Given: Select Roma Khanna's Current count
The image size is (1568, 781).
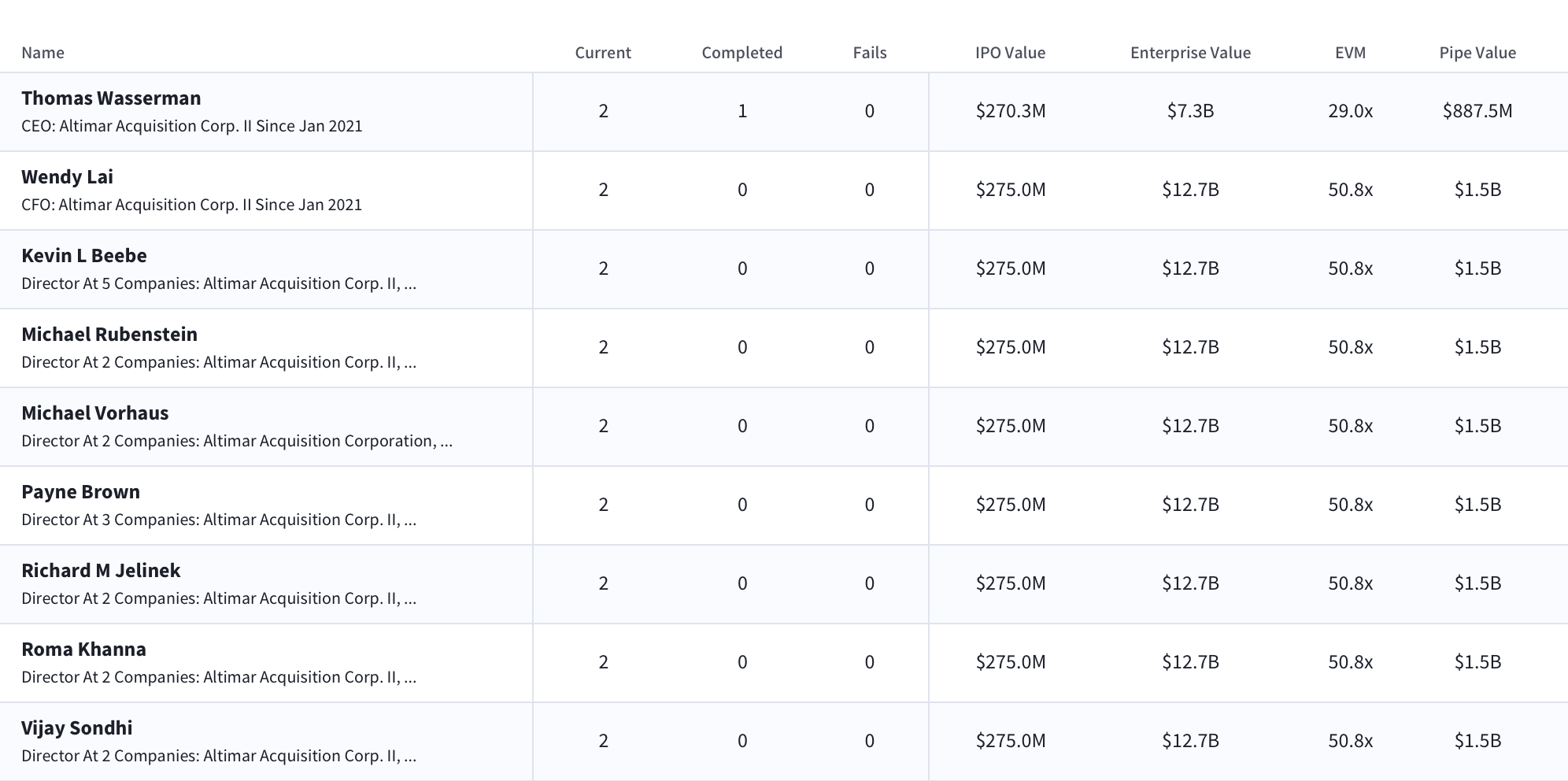Looking at the screenshot, I should pyautogui.click(x=604, y=662).
